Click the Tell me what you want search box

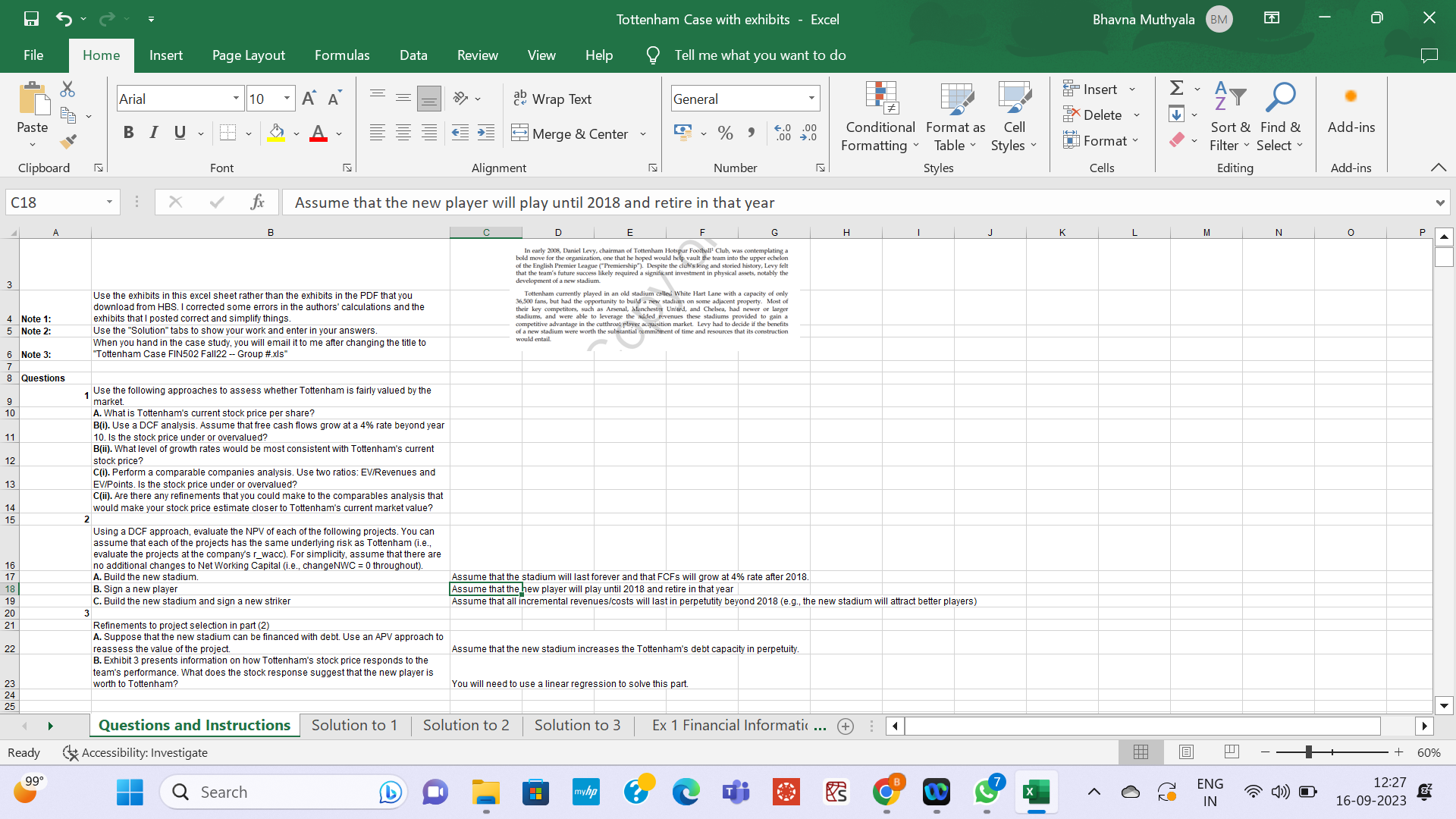click(760, 55)
